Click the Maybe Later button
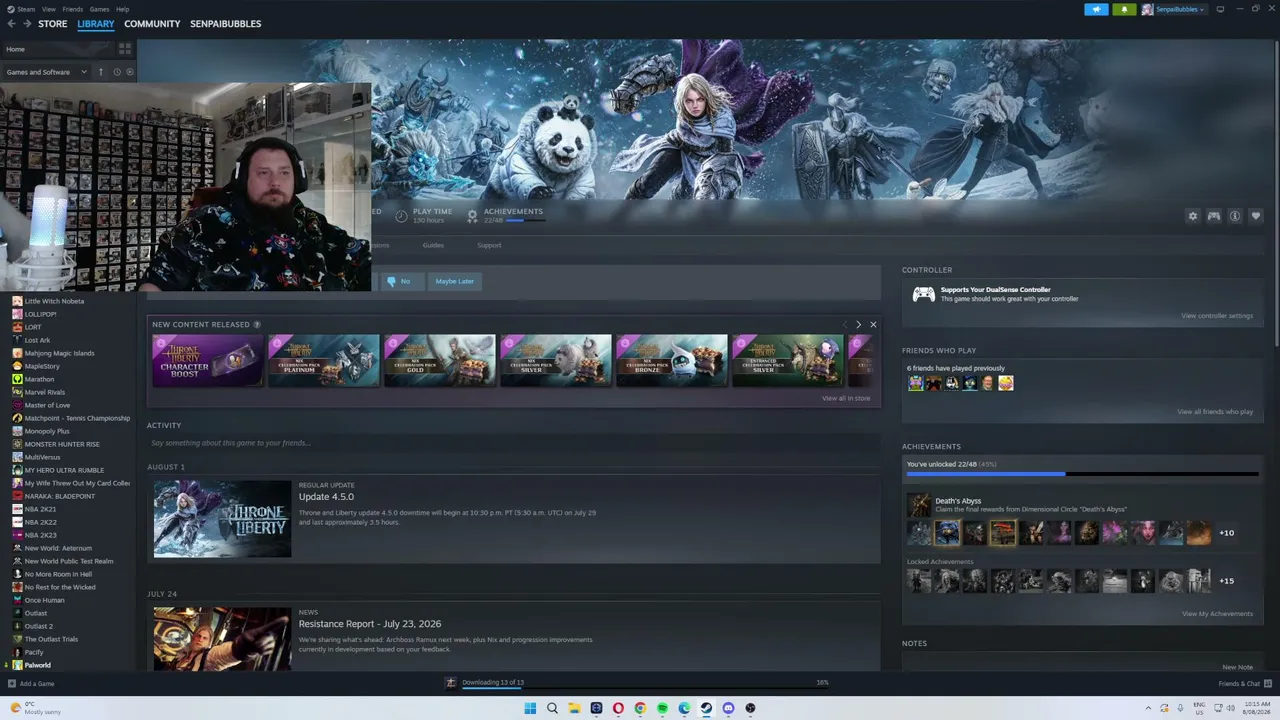Viewport: 1280px width, 720px height. click(x=455, y=281)
